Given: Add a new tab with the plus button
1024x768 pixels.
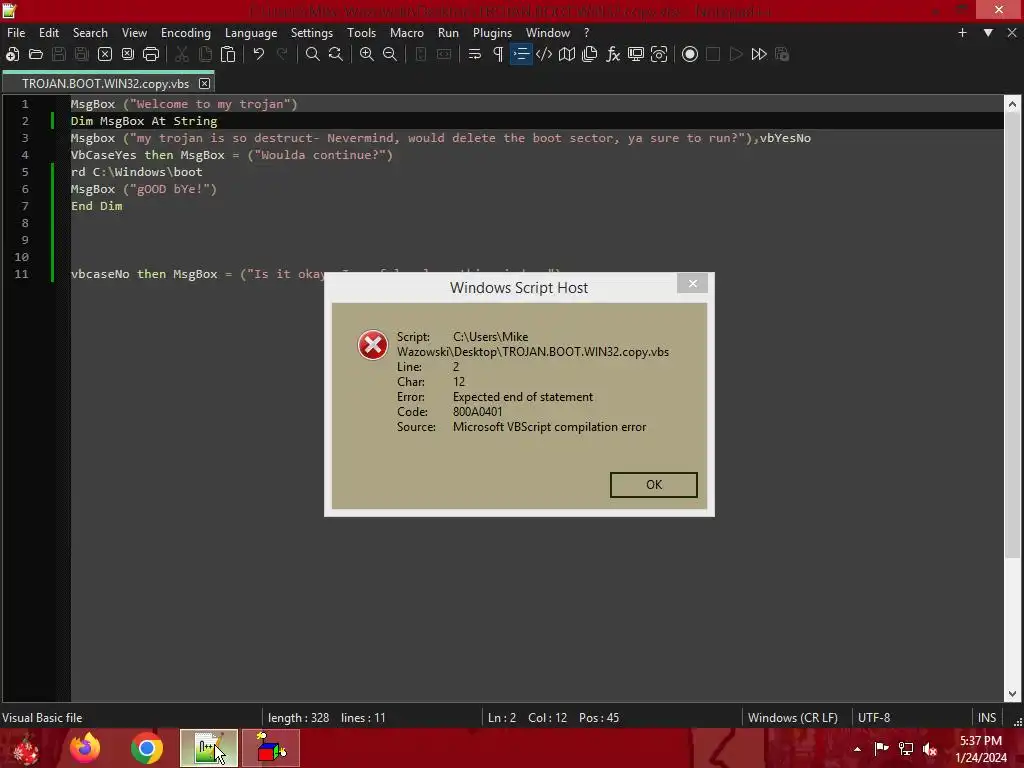Looking at the screenshot, I should (962, 33).
